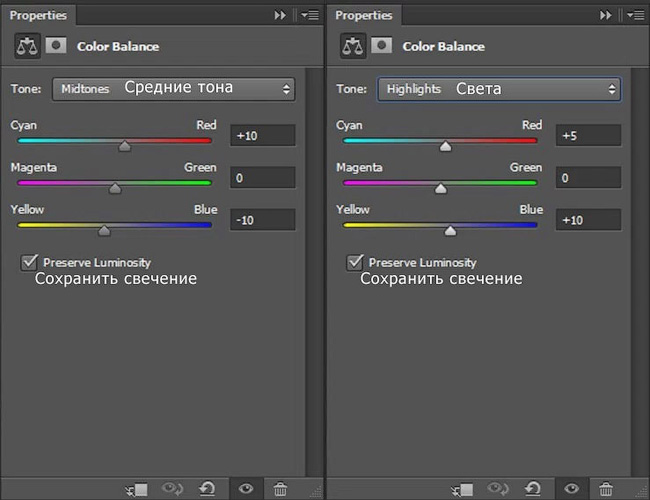This screenshot has height=500, width=650.
Task: Collapse right Properties panel with double arrows
Action: (x=606, y=15)
